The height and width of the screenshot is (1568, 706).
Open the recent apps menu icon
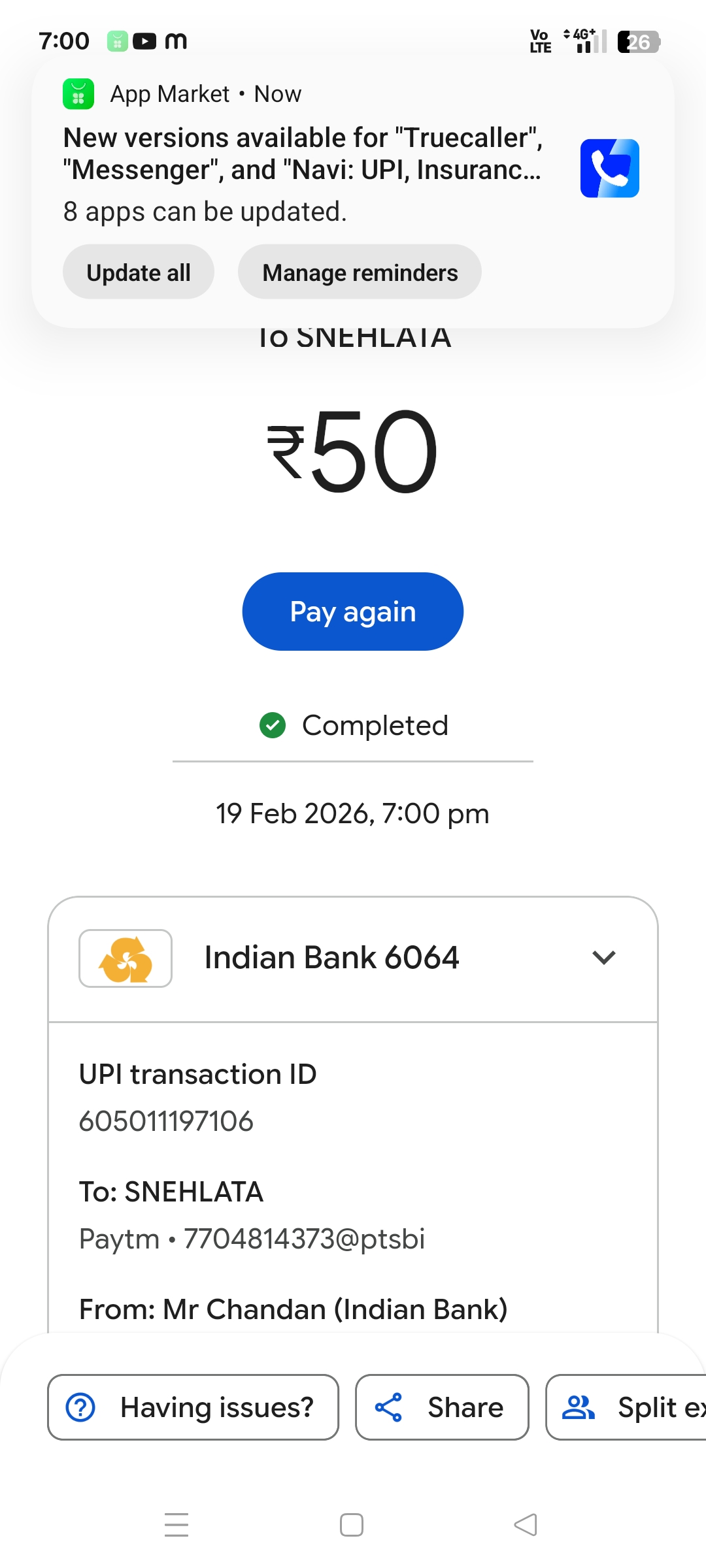176,1525
